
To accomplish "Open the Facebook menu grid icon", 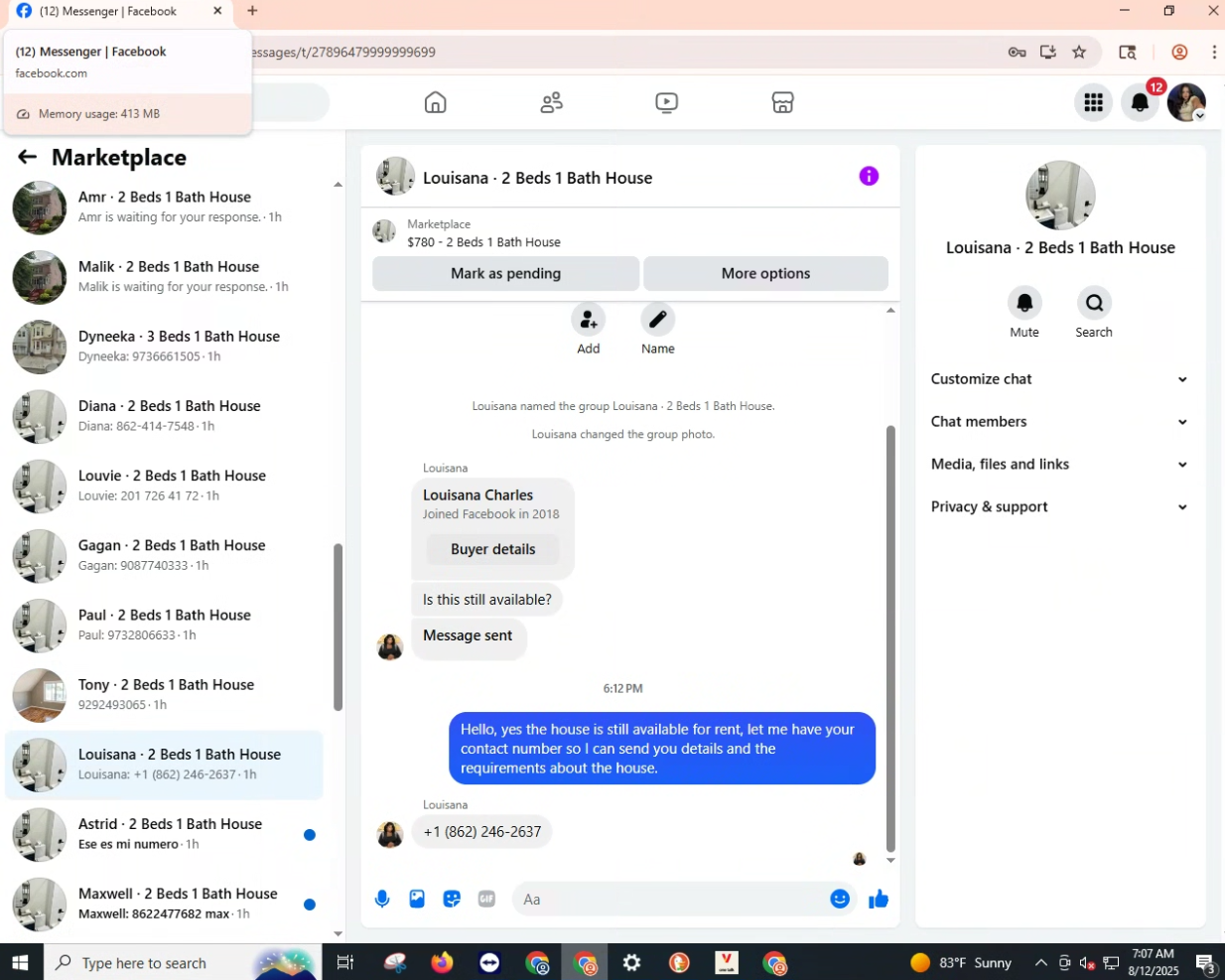I will (1093, 102).
